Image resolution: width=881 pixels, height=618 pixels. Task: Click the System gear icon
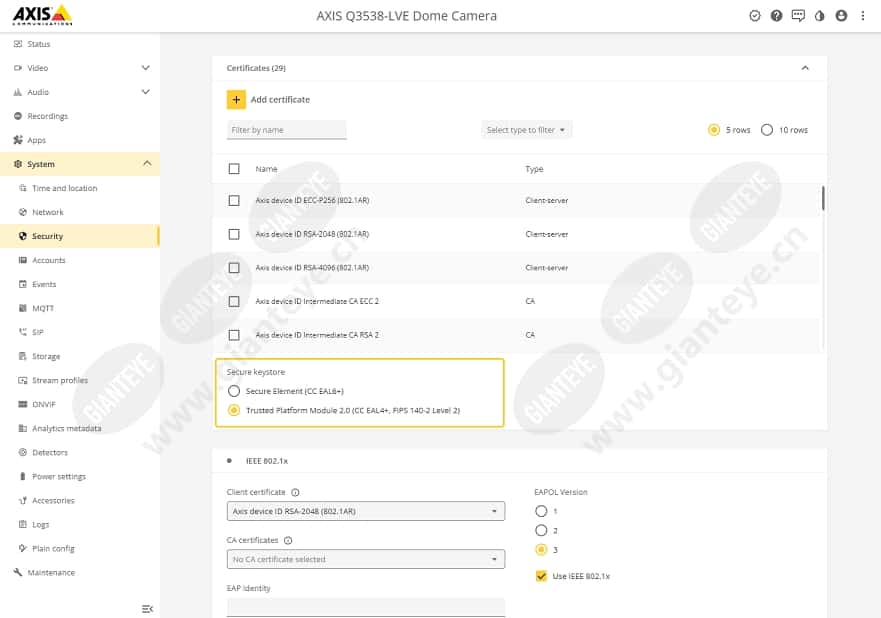coord(18,164)
